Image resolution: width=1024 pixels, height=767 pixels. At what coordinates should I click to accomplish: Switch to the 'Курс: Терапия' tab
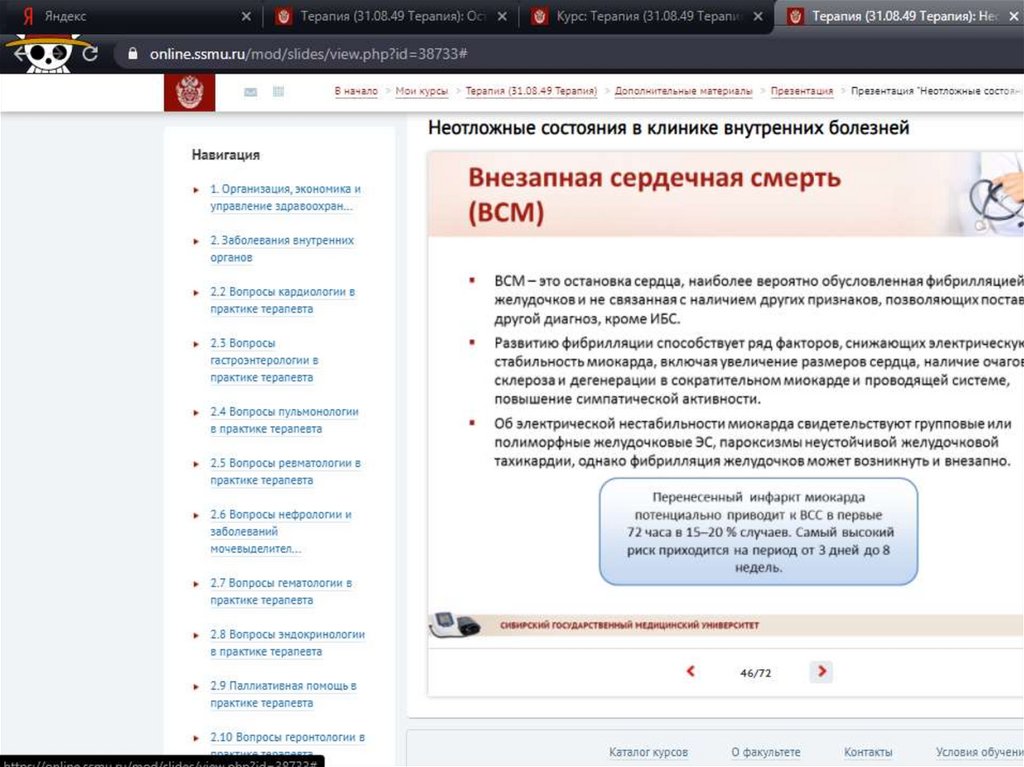647,16
